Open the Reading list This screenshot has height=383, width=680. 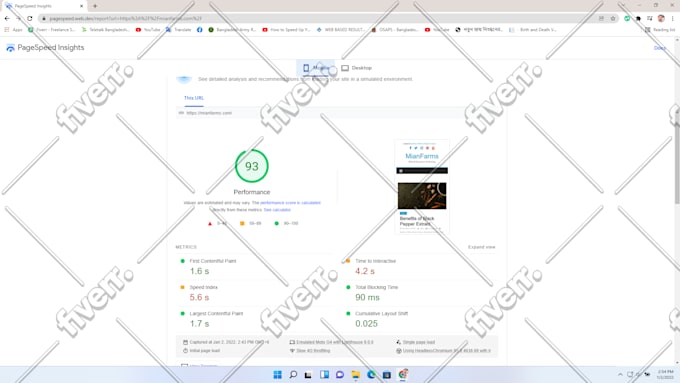pyautogui.click(x=660, y=30)
